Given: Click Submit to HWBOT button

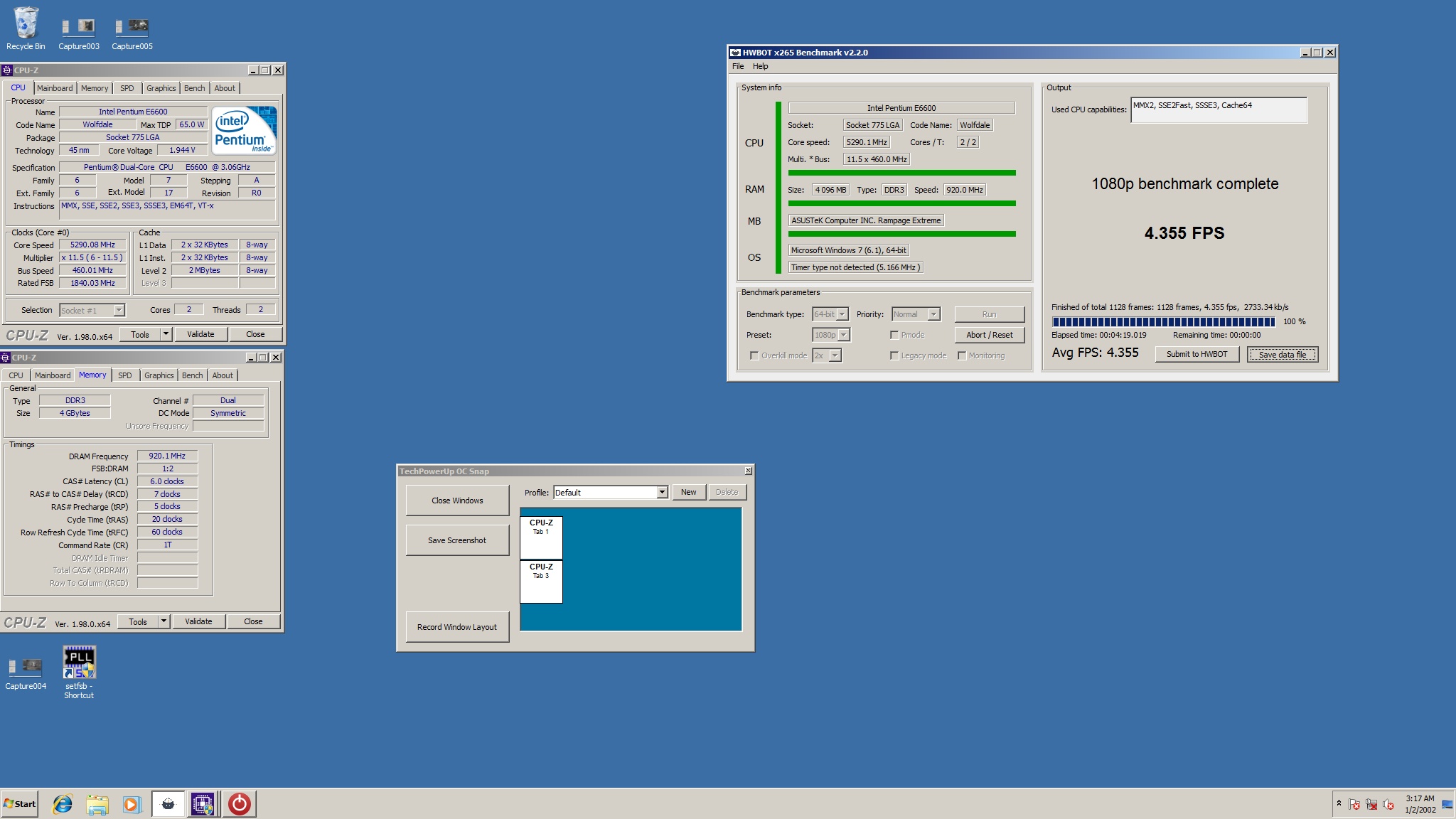Looking at the screenshot, I should pos(1197,354).
